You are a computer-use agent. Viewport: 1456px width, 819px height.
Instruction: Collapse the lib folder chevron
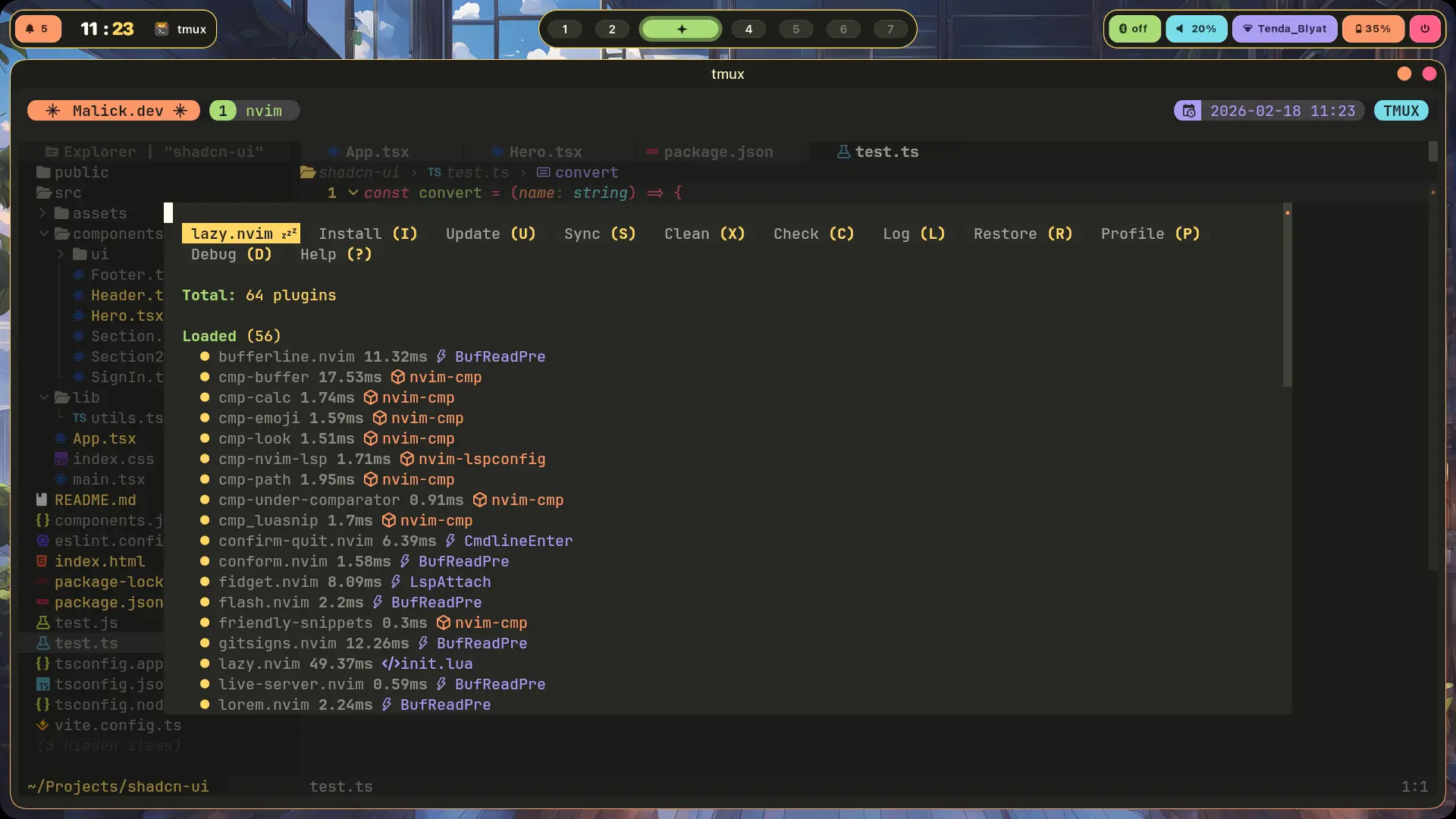pyautogui.click(x=43, y=397)
